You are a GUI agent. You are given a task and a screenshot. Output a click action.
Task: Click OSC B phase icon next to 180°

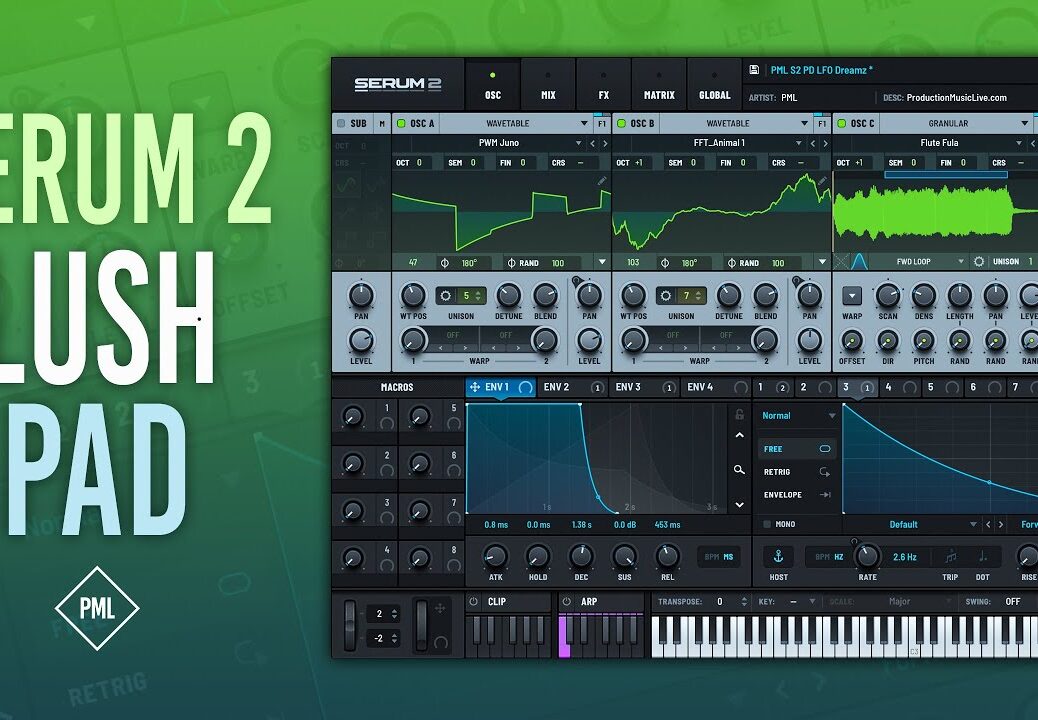point(665,263)
